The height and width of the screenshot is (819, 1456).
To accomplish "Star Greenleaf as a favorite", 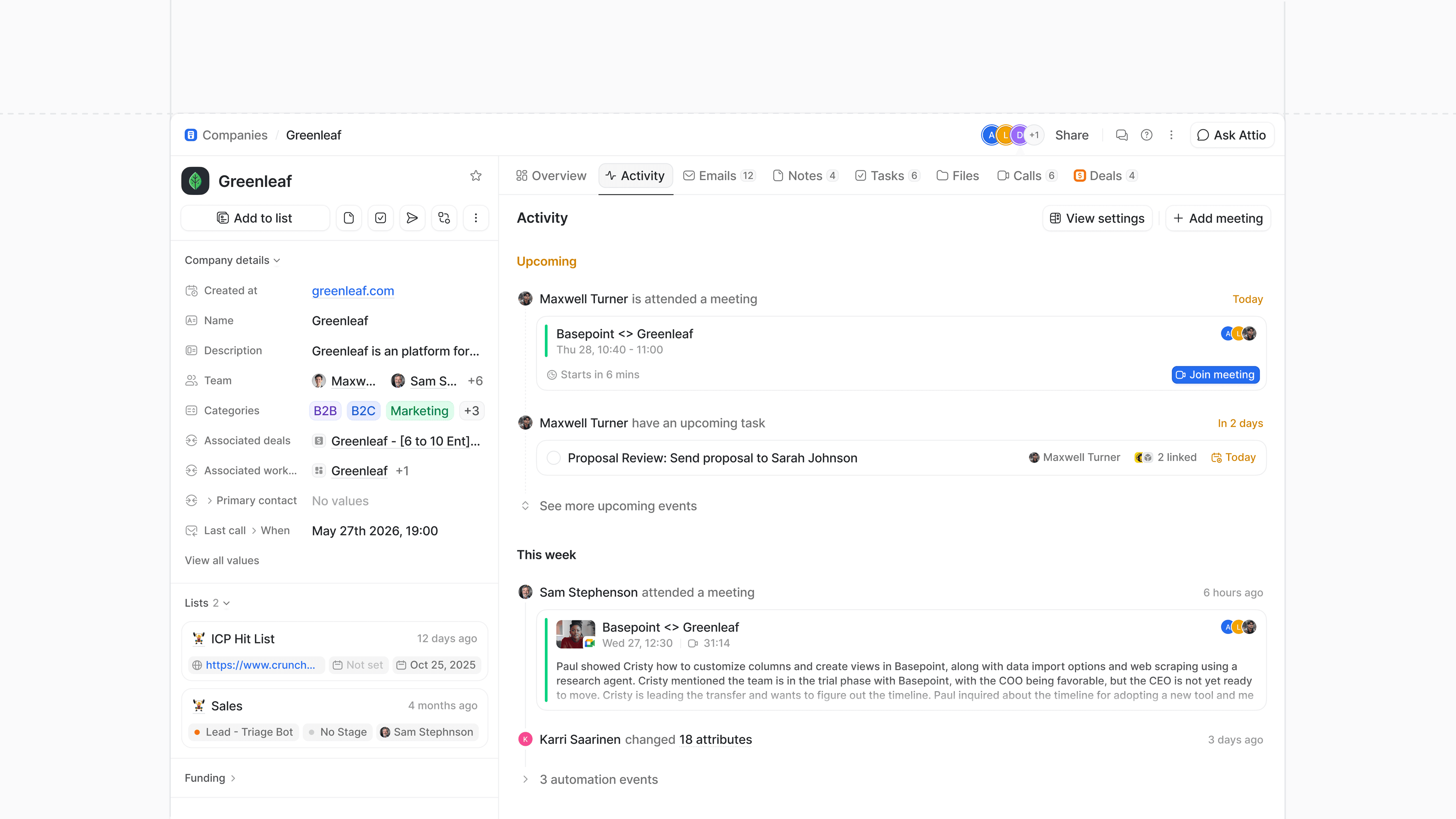I will tap(475, 176).
